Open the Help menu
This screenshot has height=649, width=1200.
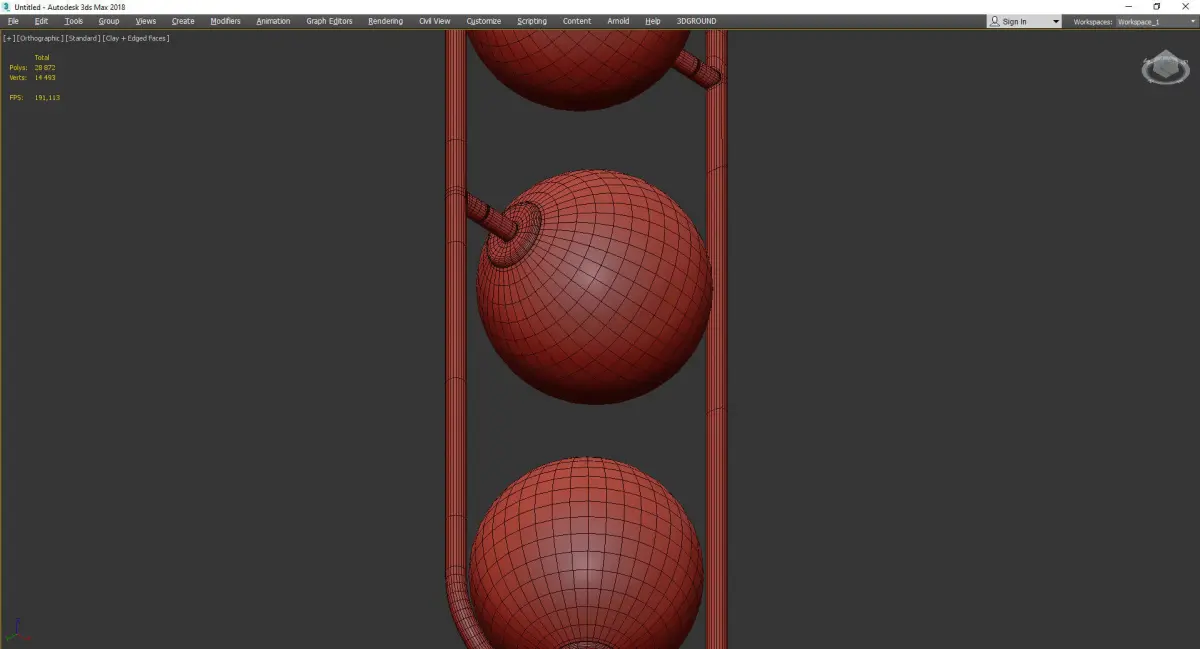(653, 21)
